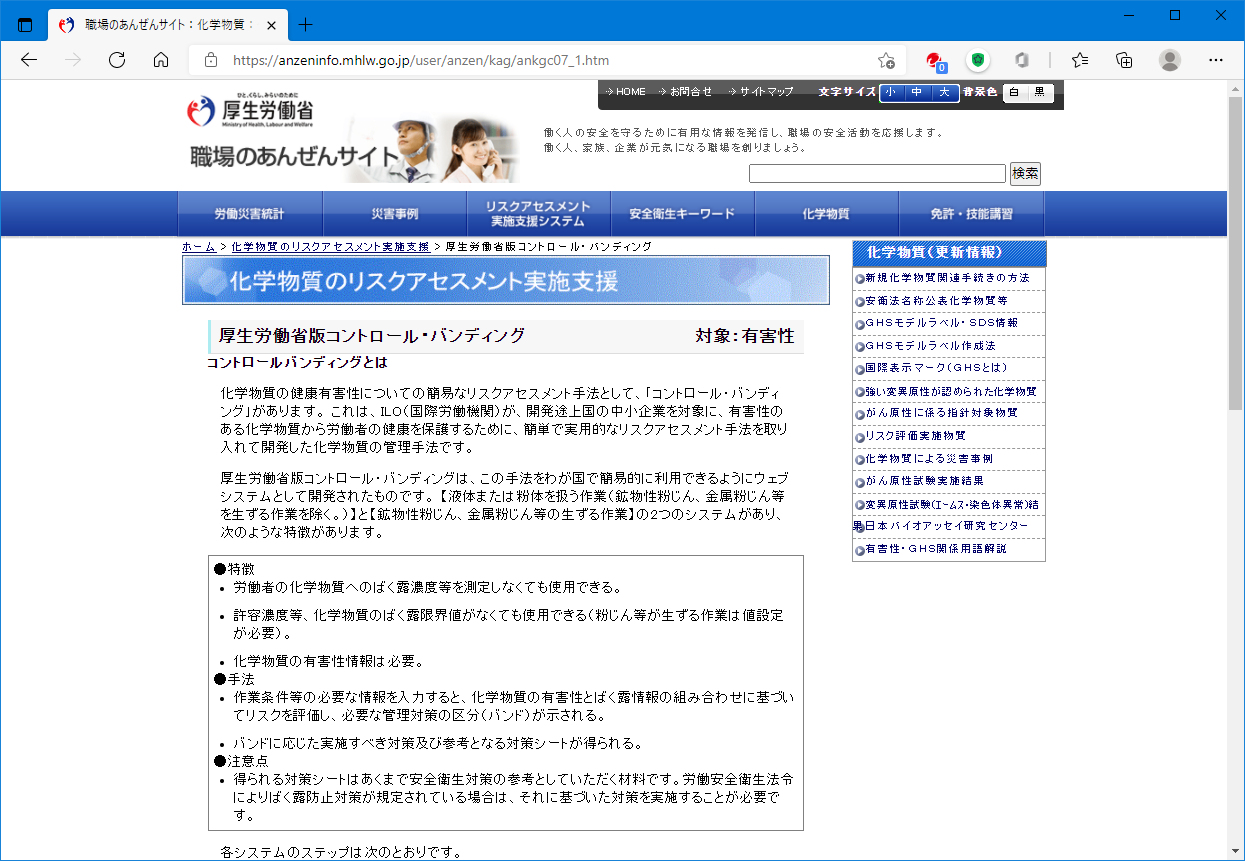This screenshot has height=861, width=1245.
Task: Open the tab actions menu icon
Action: click(x=26, y=25)
